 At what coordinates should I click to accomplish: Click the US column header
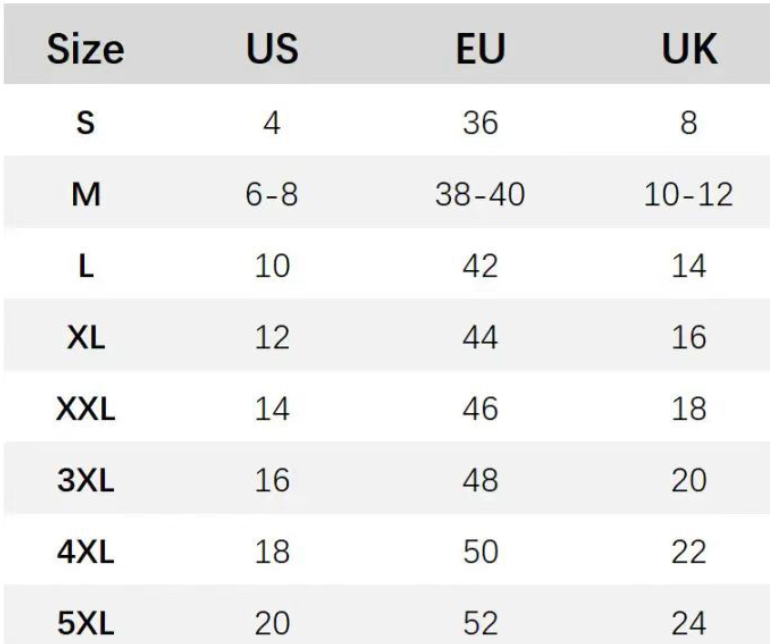272,49
